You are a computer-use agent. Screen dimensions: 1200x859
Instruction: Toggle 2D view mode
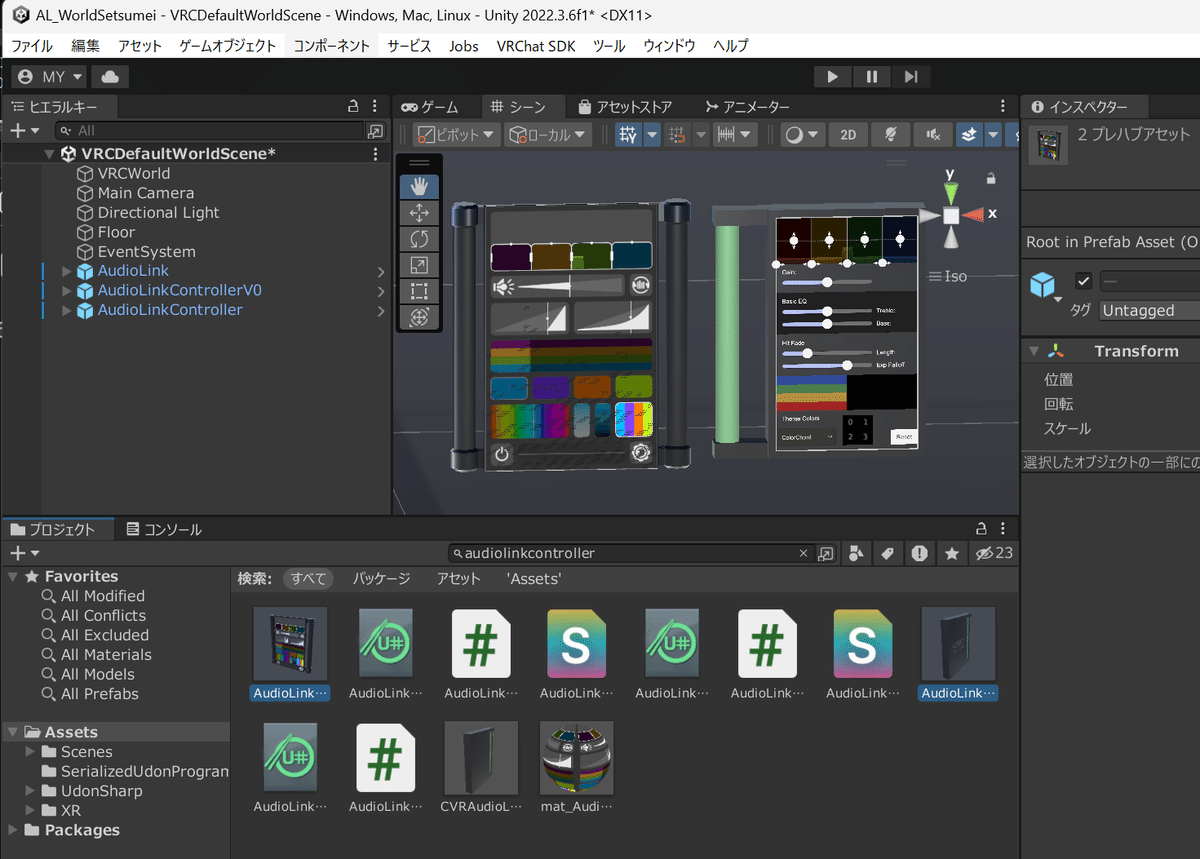click(848, 135)
